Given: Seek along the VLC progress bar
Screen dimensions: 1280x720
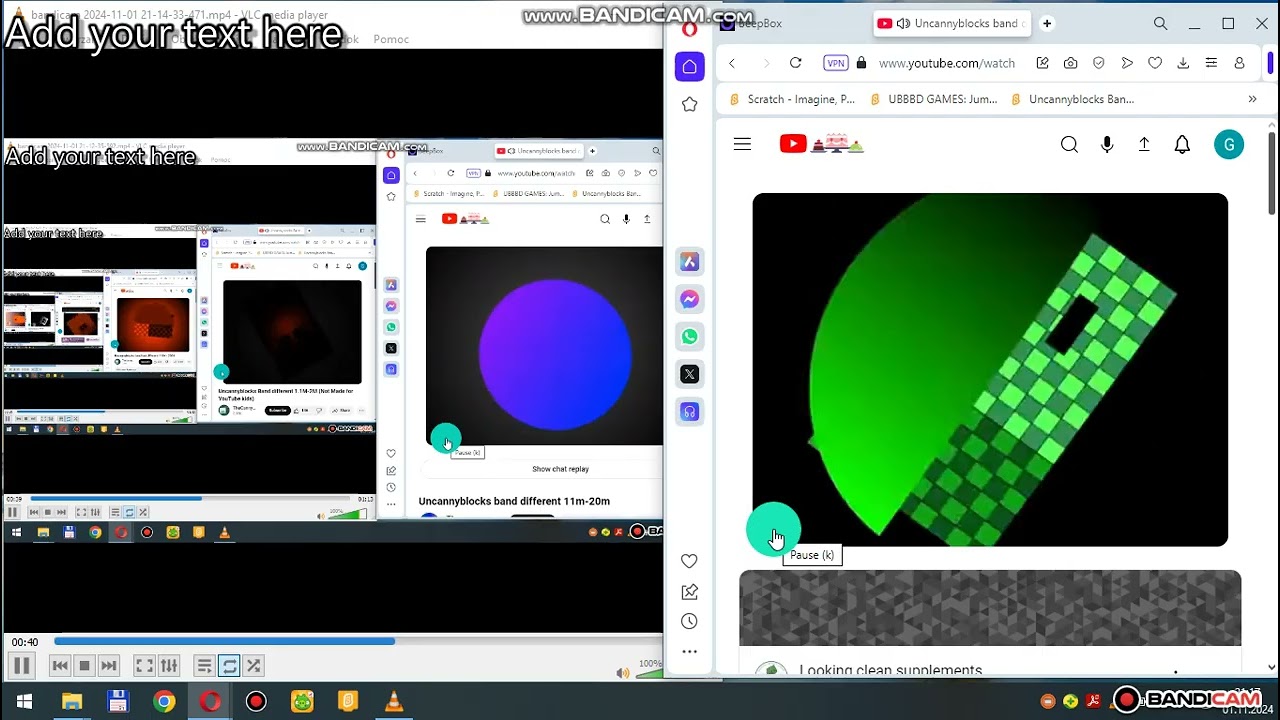Looking at the screenshot, I should click(357, 642).
